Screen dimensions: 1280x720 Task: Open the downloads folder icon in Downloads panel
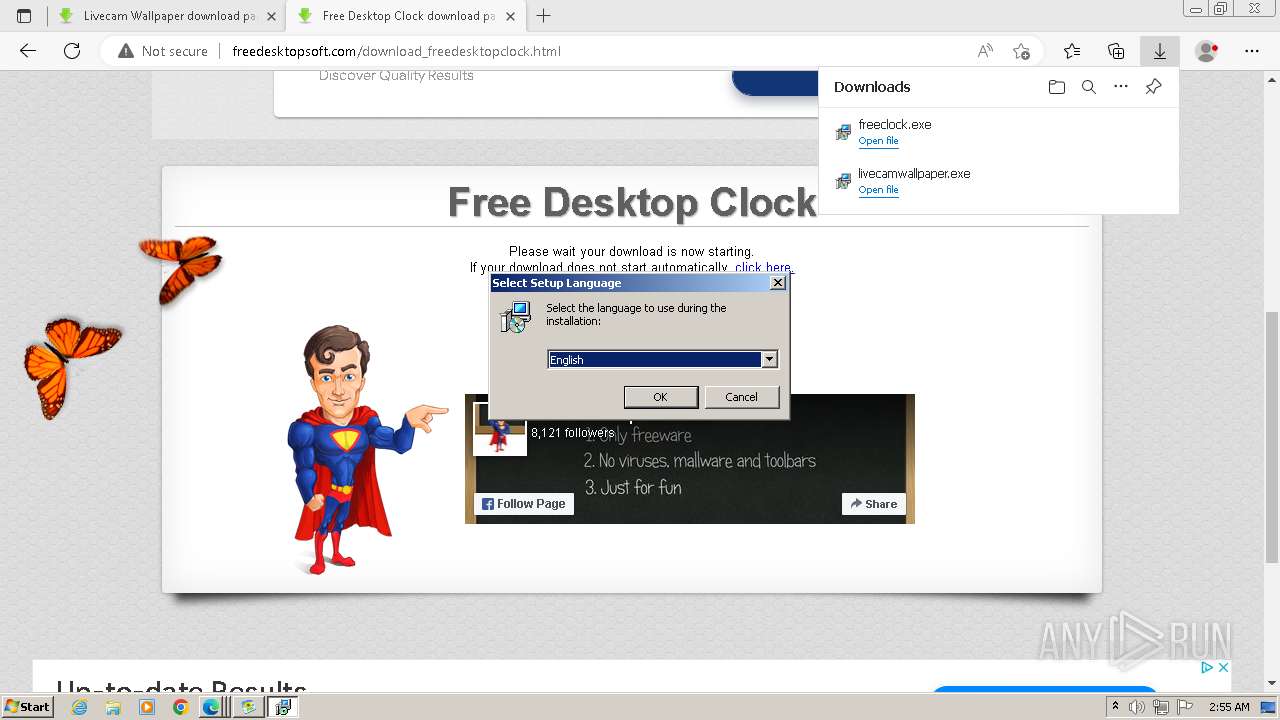click(x=1057, y=87)
